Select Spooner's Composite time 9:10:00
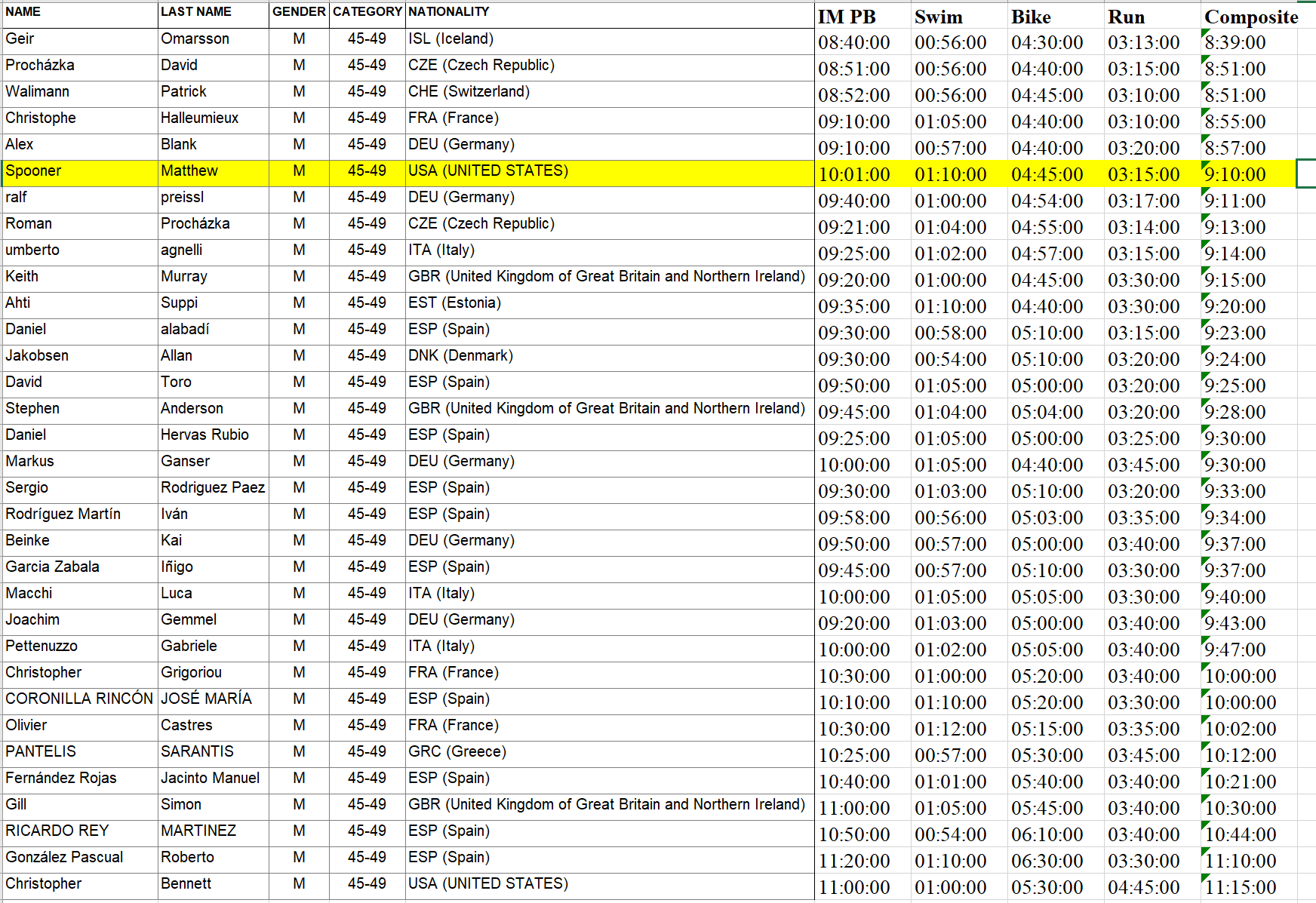Image resolution: width=1316 pixels, height=903 pixels. [x=1250, y=174]
